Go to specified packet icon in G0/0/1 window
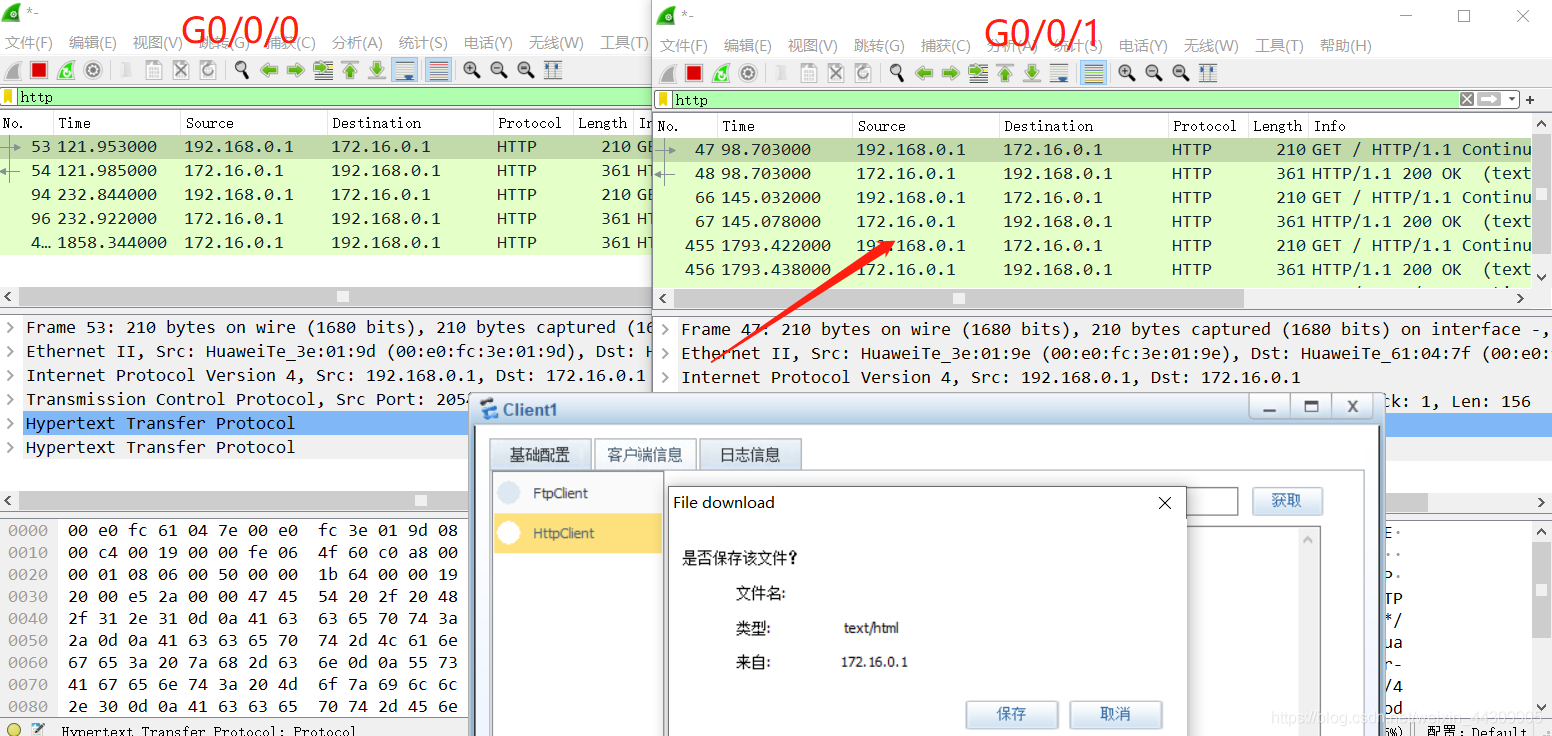The height and width of the screenshot is (736, 1552). pos(978,73)
